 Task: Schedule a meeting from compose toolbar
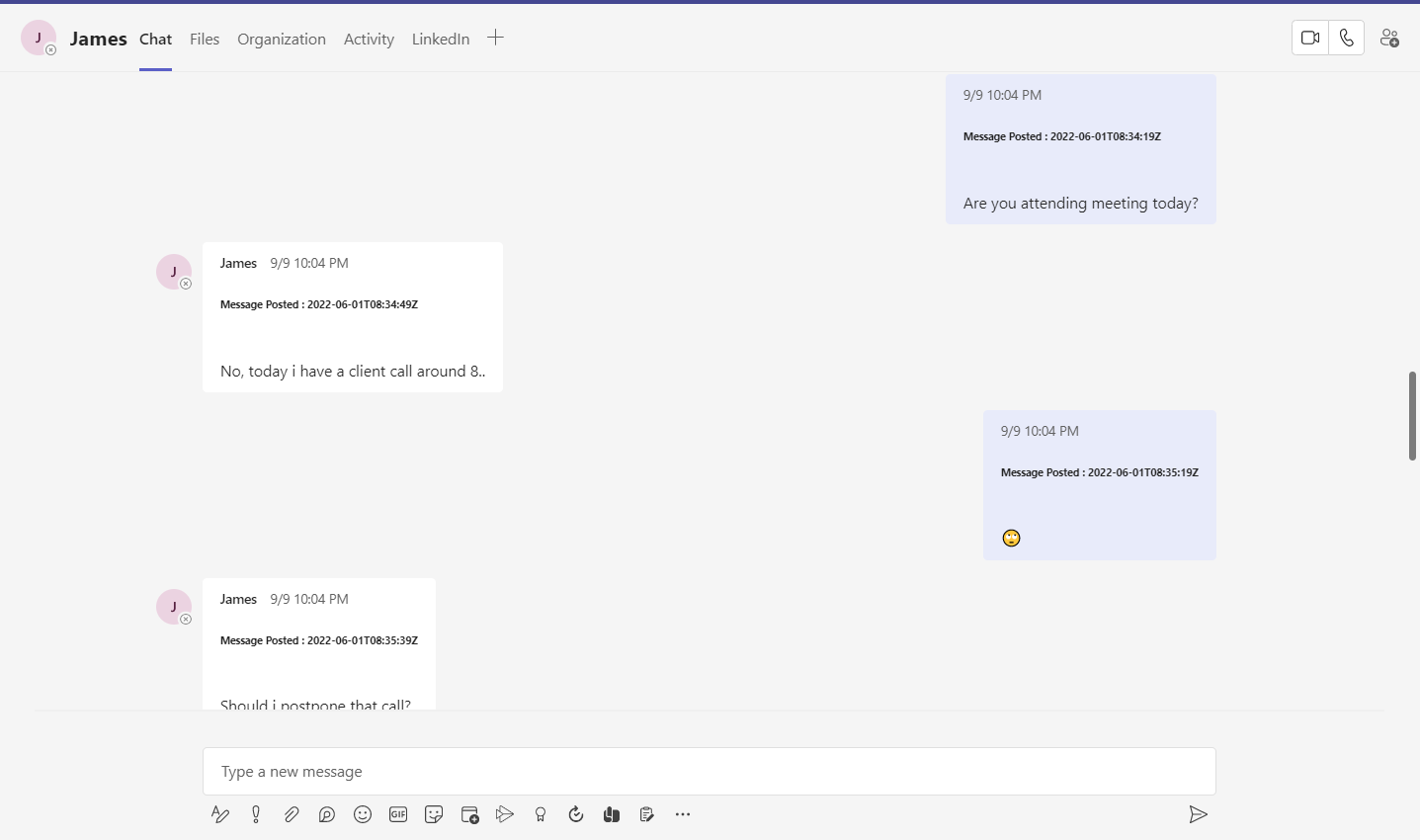click(x=469, y=814)
